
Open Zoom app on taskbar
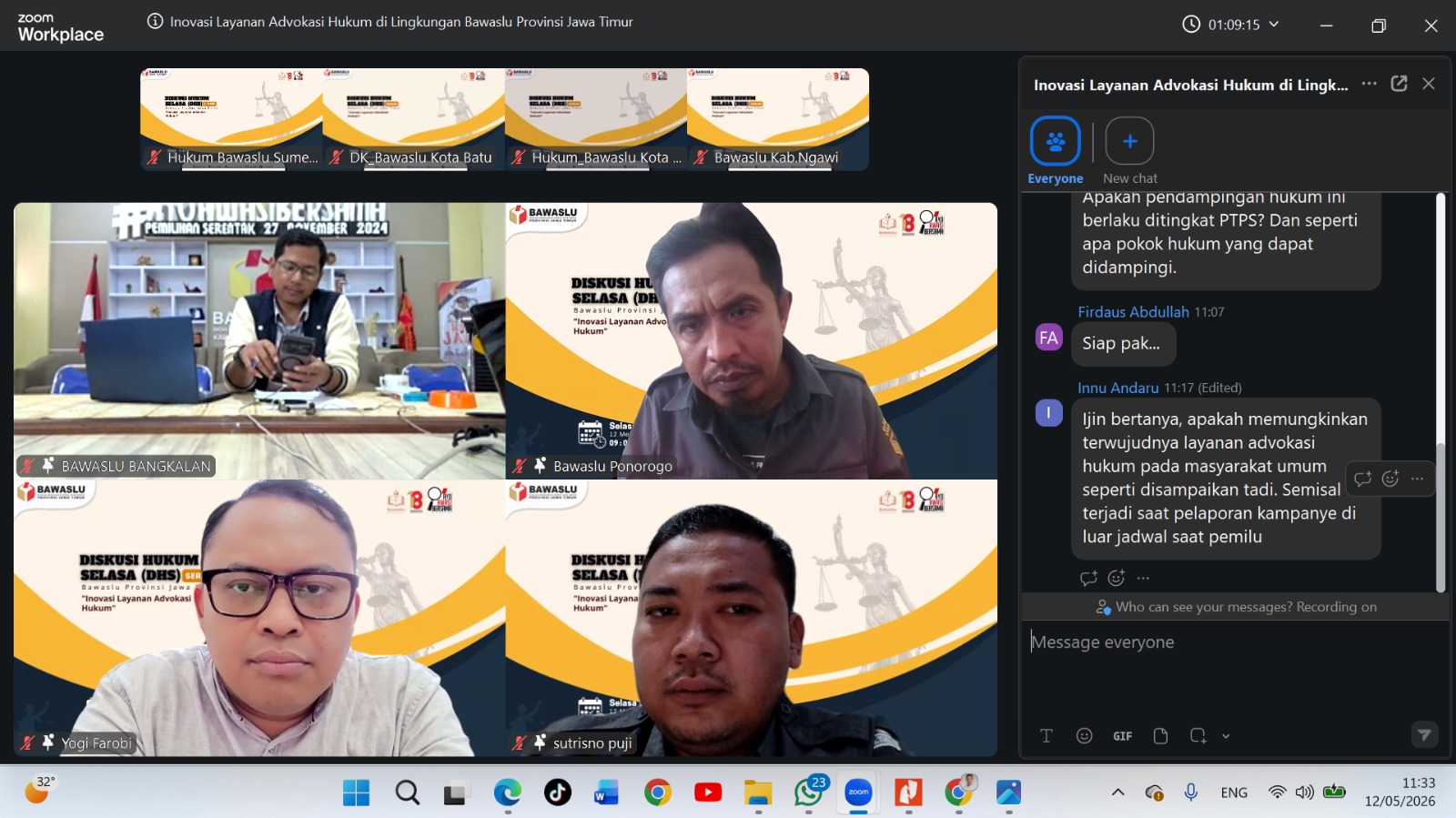click(858, 793)
